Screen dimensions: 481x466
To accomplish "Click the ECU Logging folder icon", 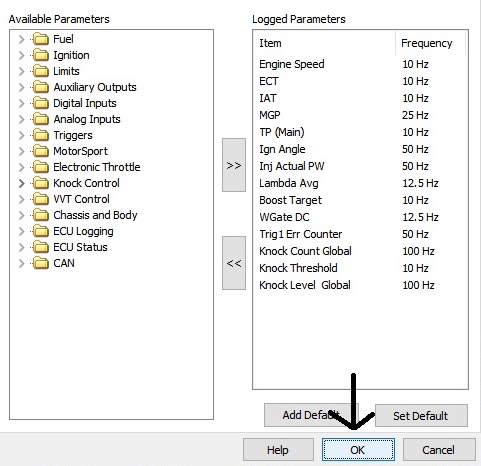I will tap(41, 231).
